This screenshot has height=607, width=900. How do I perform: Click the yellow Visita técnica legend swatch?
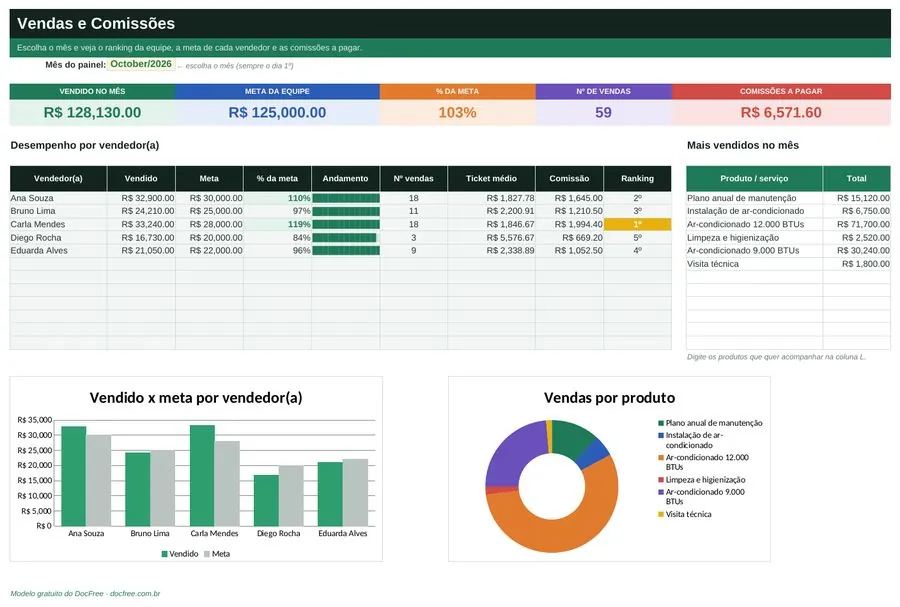tap(661, 515)
